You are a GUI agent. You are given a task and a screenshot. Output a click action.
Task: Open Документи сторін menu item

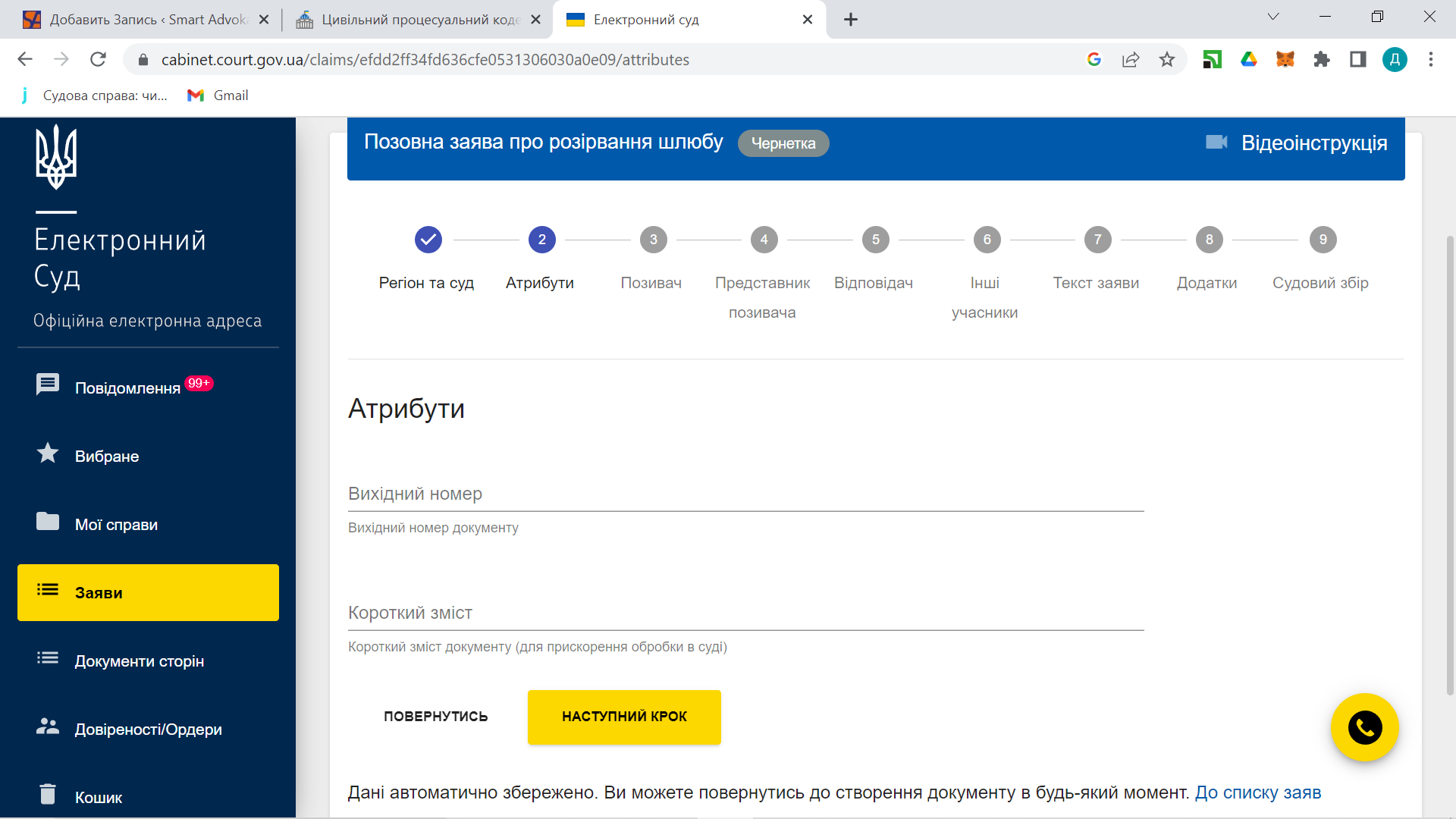pos(140,661)
